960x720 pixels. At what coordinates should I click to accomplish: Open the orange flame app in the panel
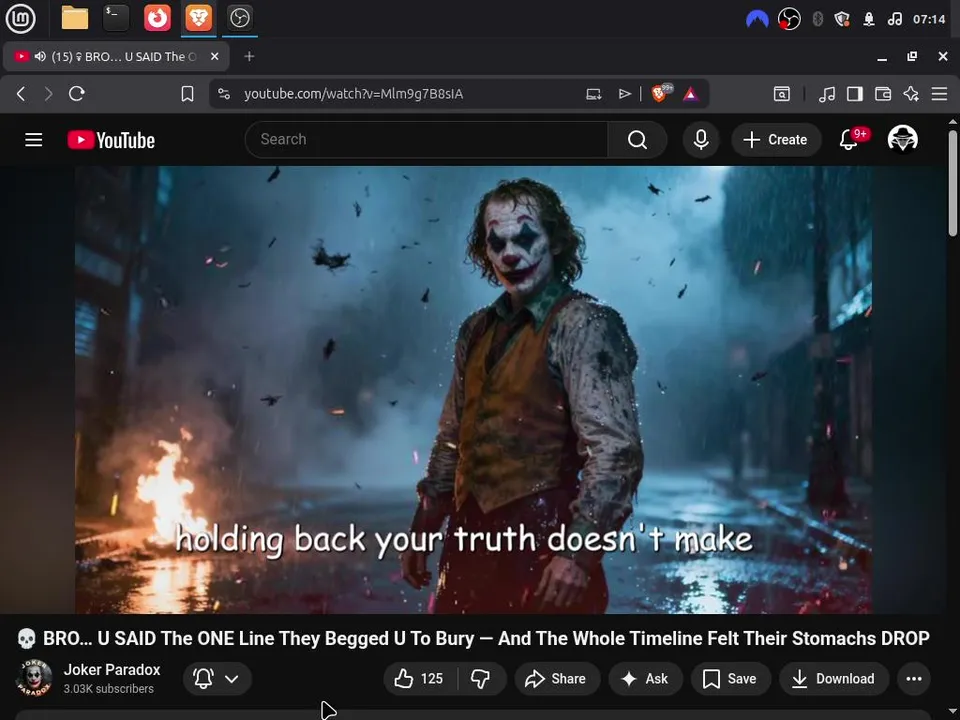[x=157, y=18]
